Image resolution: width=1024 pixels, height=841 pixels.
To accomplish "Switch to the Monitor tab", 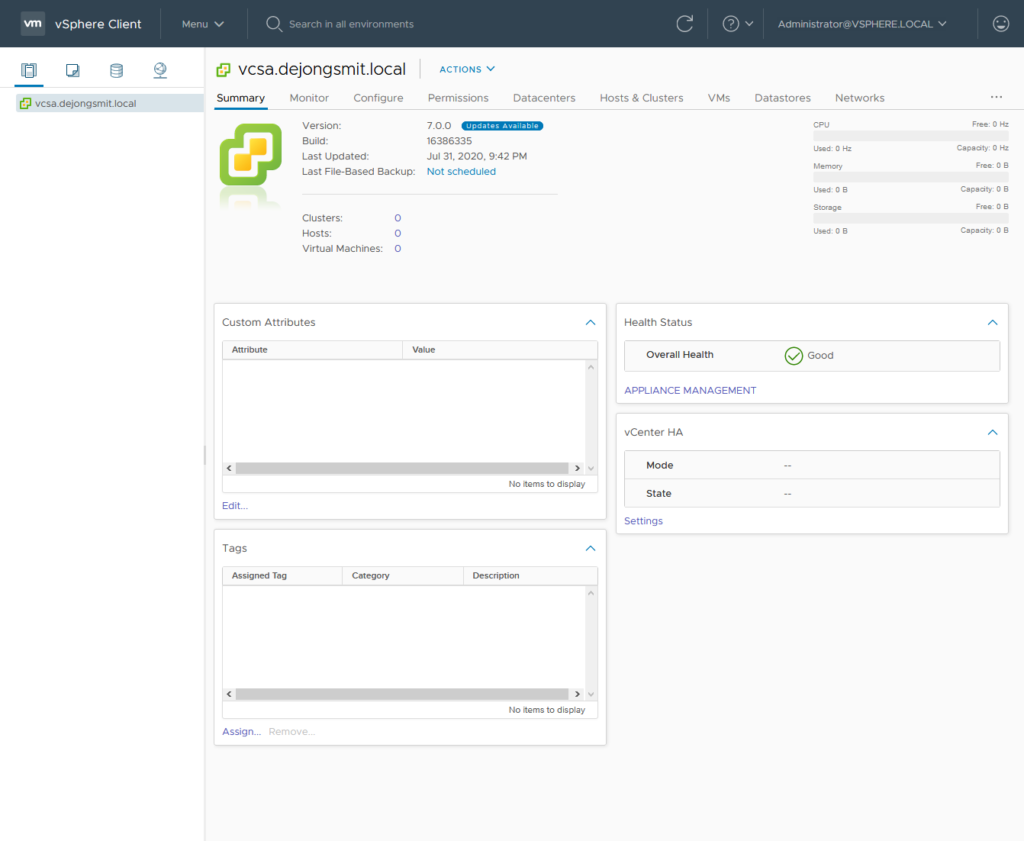I will pyautogui.click(x=309, y=98).
